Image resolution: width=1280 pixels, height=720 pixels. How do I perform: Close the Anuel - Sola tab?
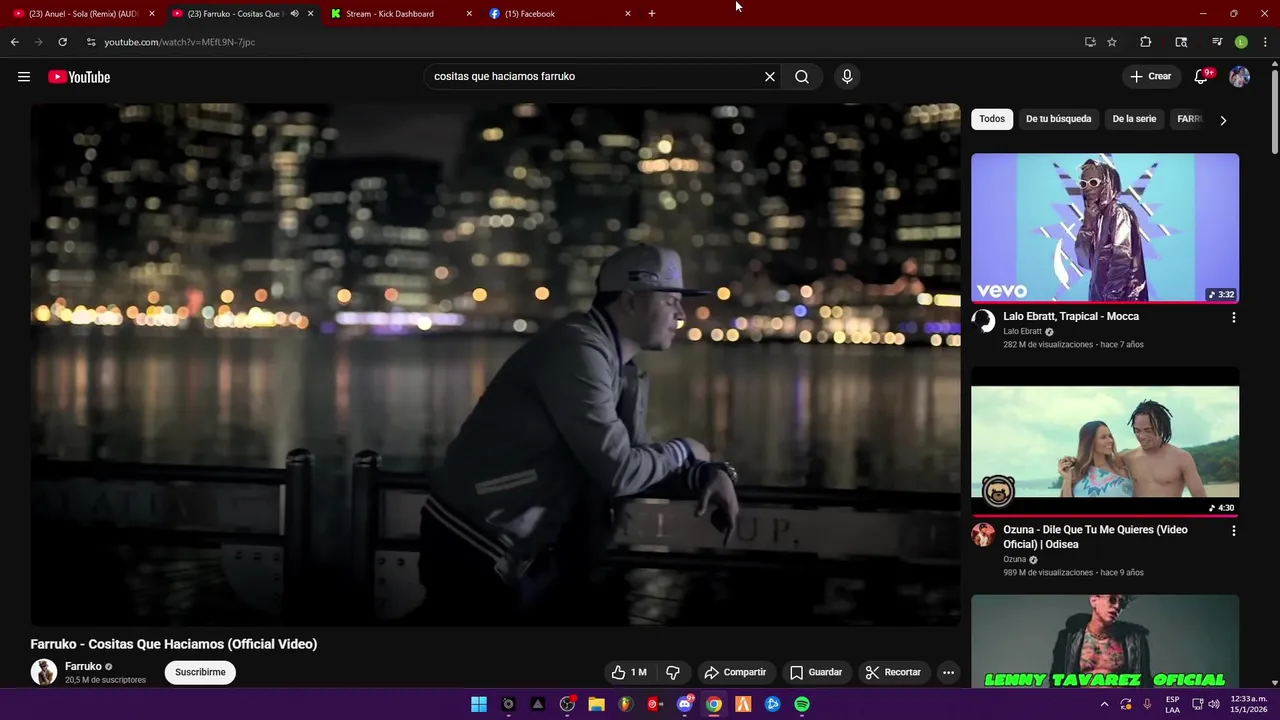pos(152,14)
